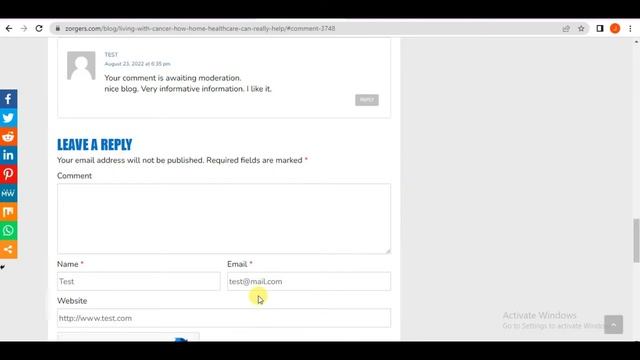This screenshot has width=640, height=360.
Task: Click the page vertical scrollbar thumb
Action: coord(636,241)
